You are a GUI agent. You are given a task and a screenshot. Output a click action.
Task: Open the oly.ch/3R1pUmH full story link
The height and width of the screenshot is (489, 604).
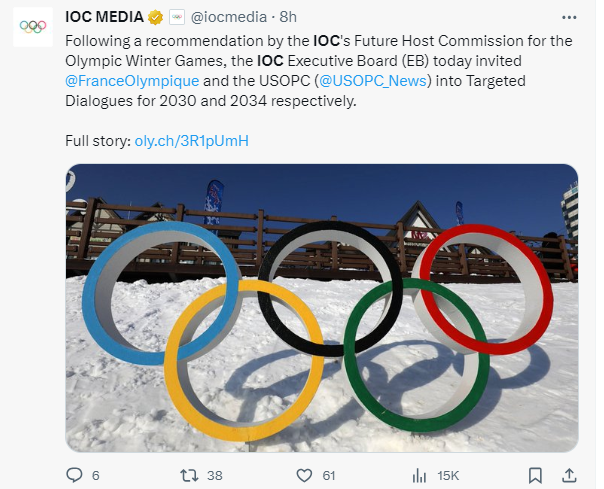191,141
